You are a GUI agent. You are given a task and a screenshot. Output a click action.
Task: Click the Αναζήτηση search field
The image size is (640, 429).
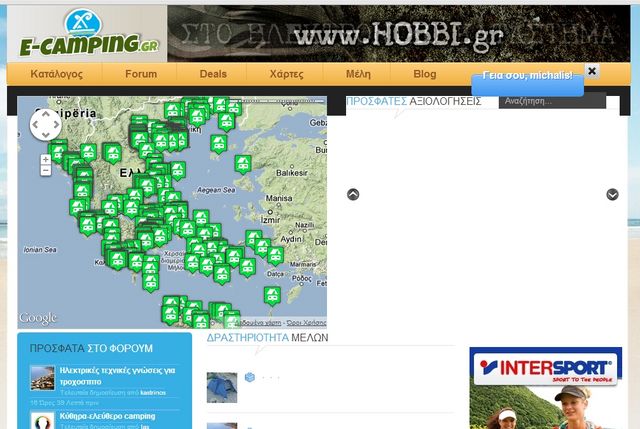click(x=552, y=101)
